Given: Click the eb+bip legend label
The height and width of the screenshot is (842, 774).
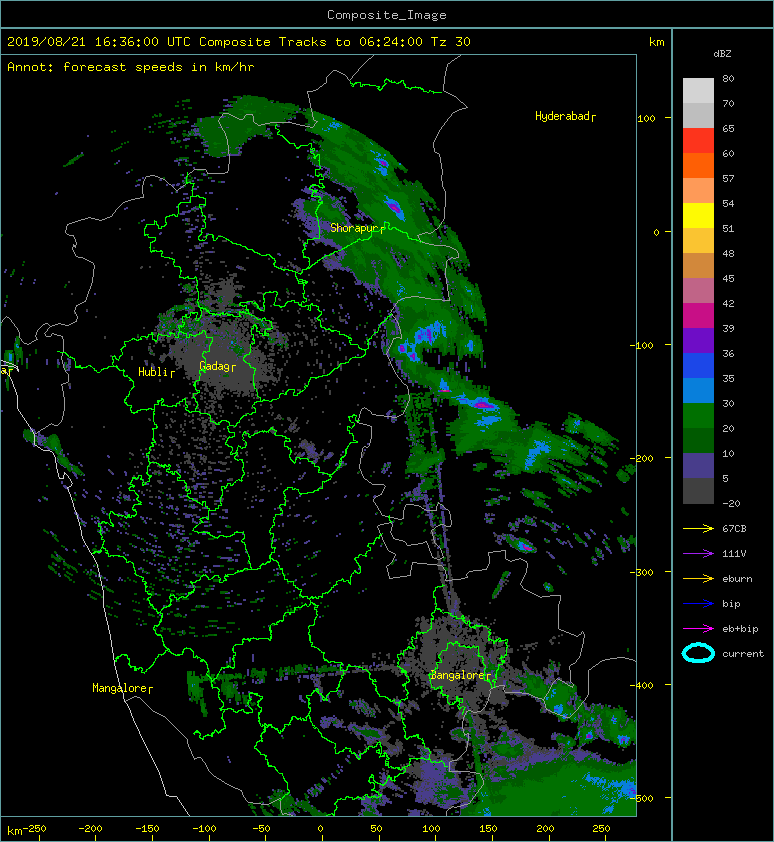Looking at the screenshot, I should [740, 629].
